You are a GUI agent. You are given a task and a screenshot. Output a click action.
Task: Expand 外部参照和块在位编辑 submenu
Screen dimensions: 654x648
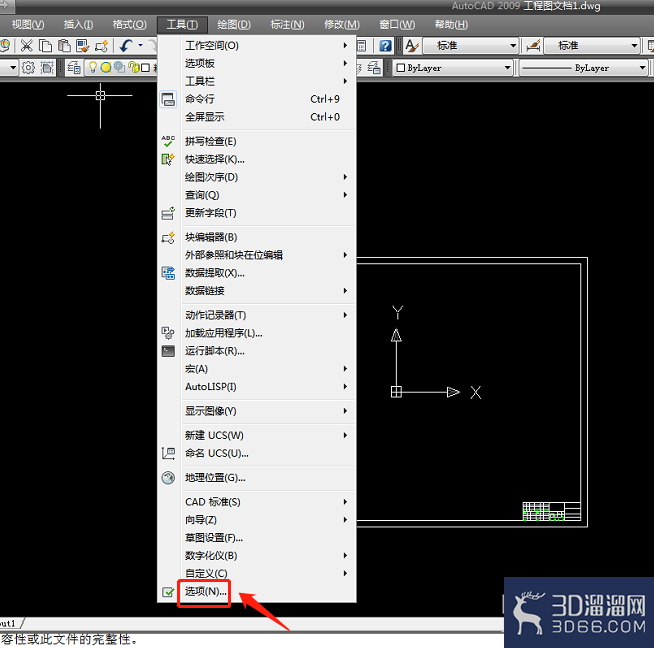pyautogui.click(x=257, y=255)
